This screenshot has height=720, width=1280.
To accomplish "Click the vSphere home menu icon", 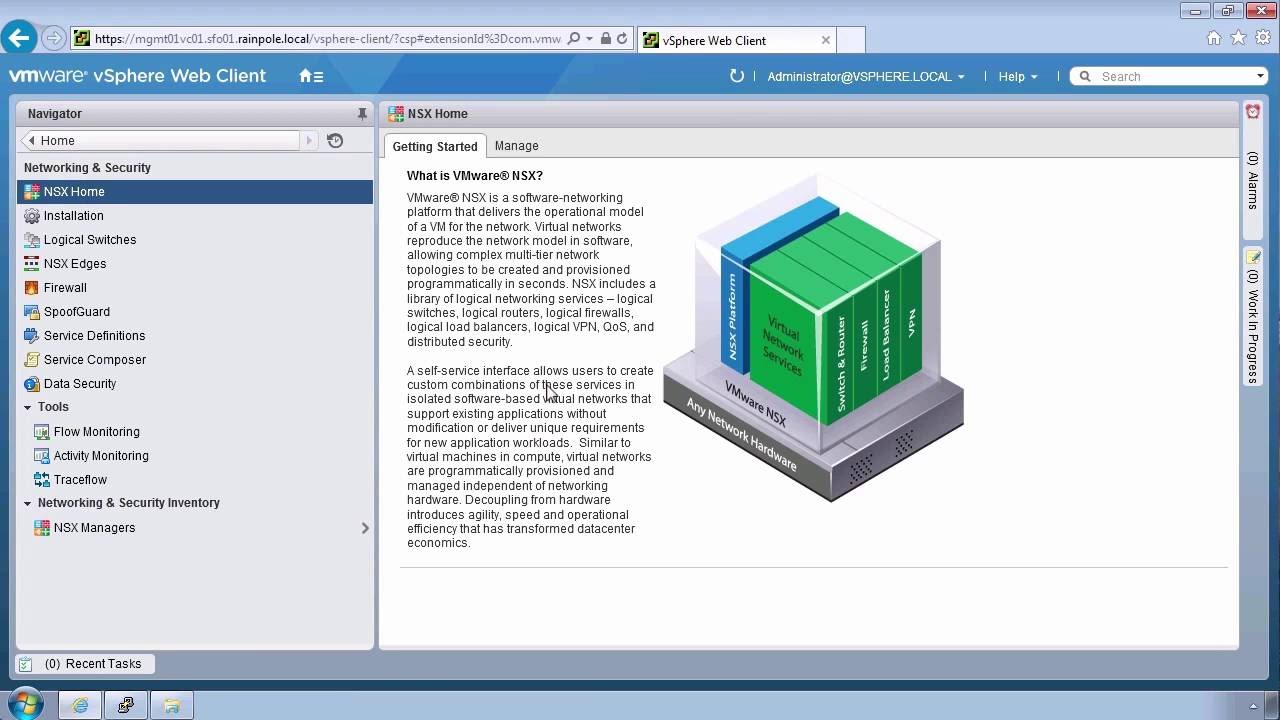I will pyautogui.click(x=311, y=76).
